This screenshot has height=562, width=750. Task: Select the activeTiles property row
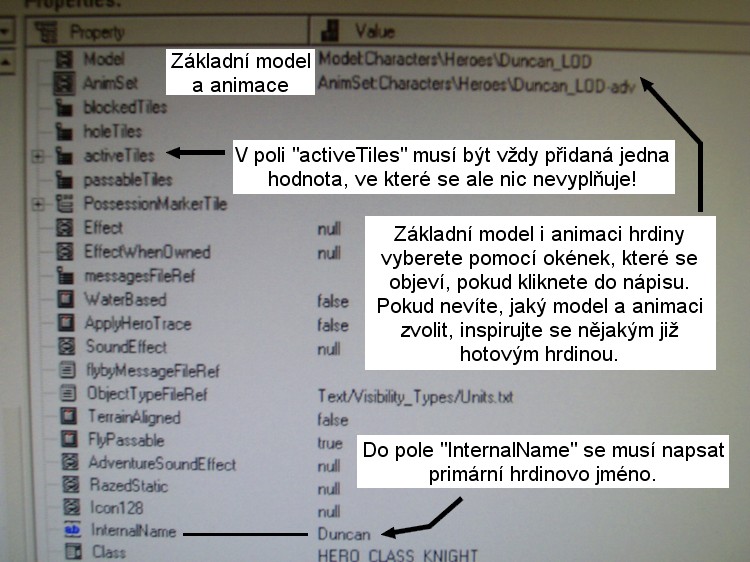pos(119,155)
